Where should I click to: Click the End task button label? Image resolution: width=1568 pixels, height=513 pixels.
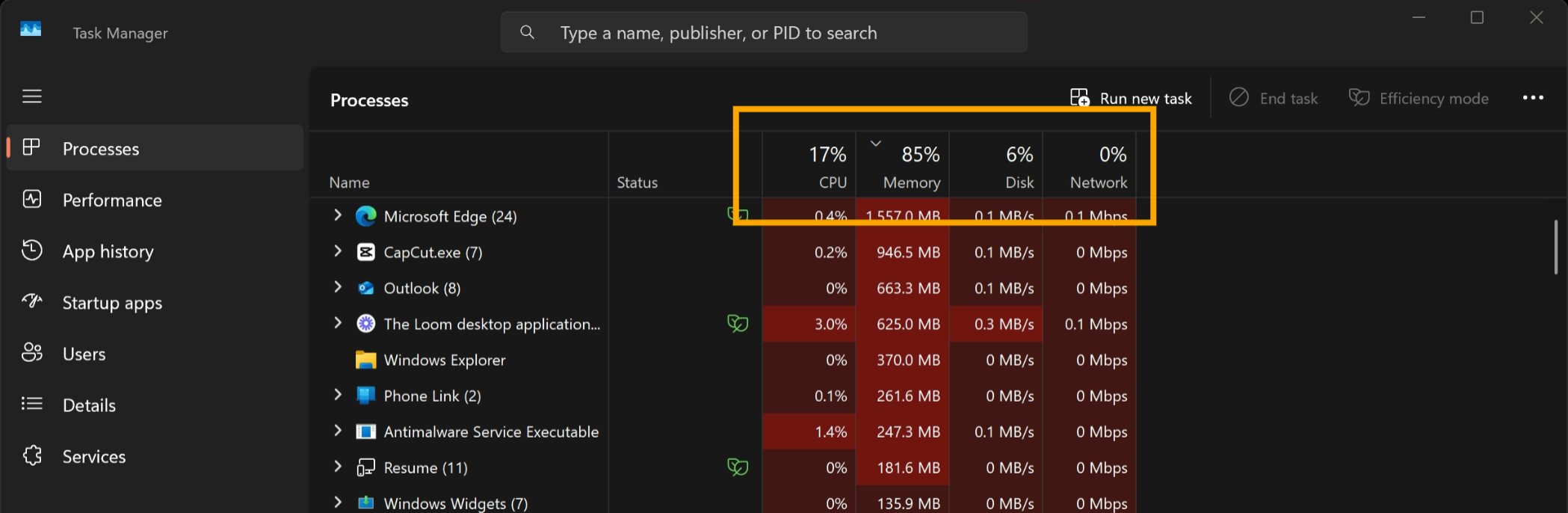[x=1288, y=98]
